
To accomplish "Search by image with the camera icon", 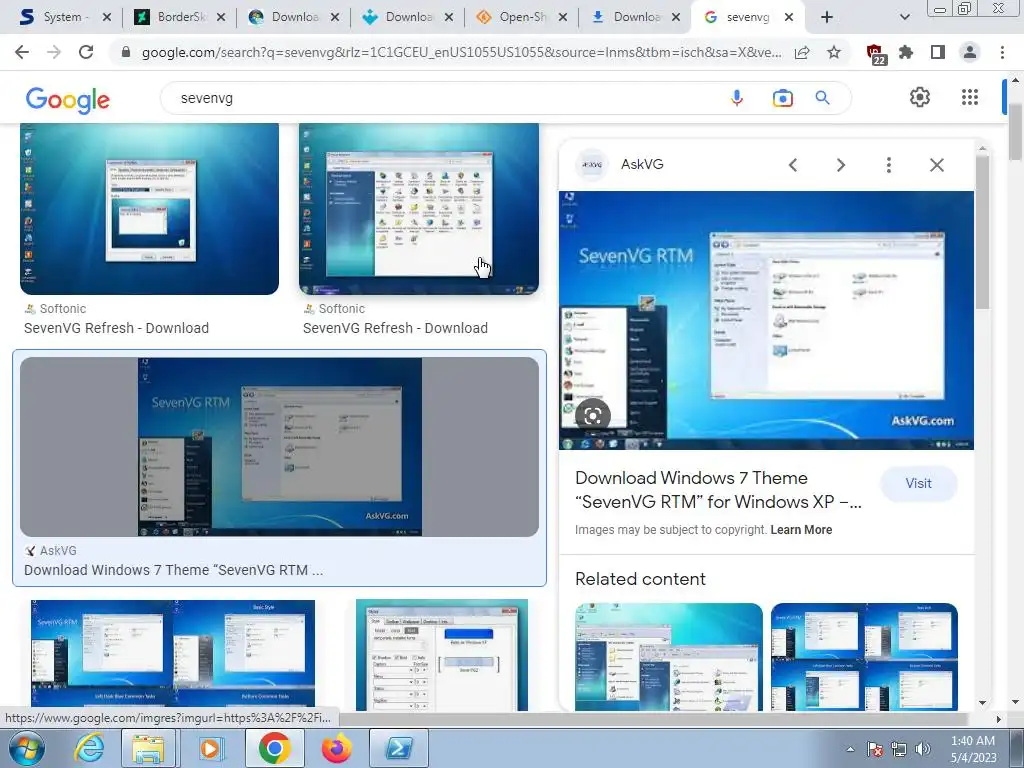I will (x=782, y=98).
